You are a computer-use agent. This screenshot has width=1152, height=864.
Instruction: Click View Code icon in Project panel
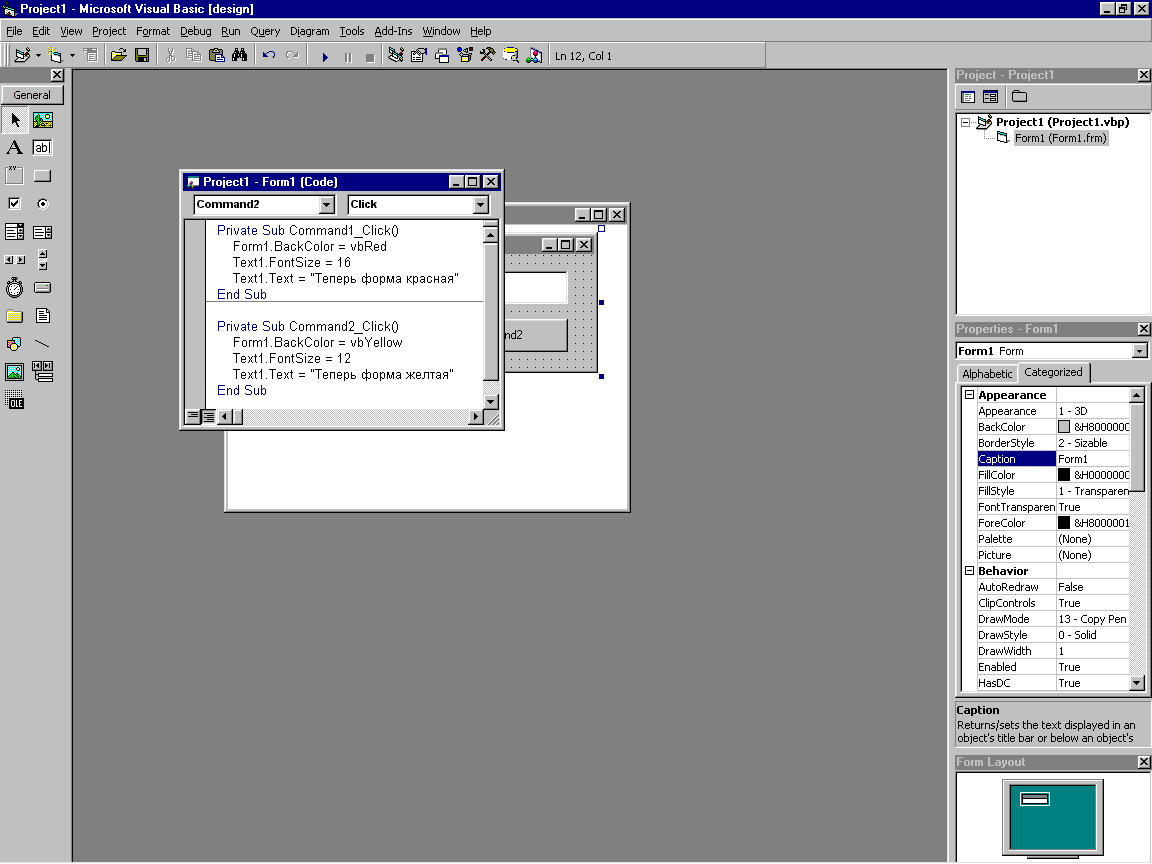pos(968,97)
